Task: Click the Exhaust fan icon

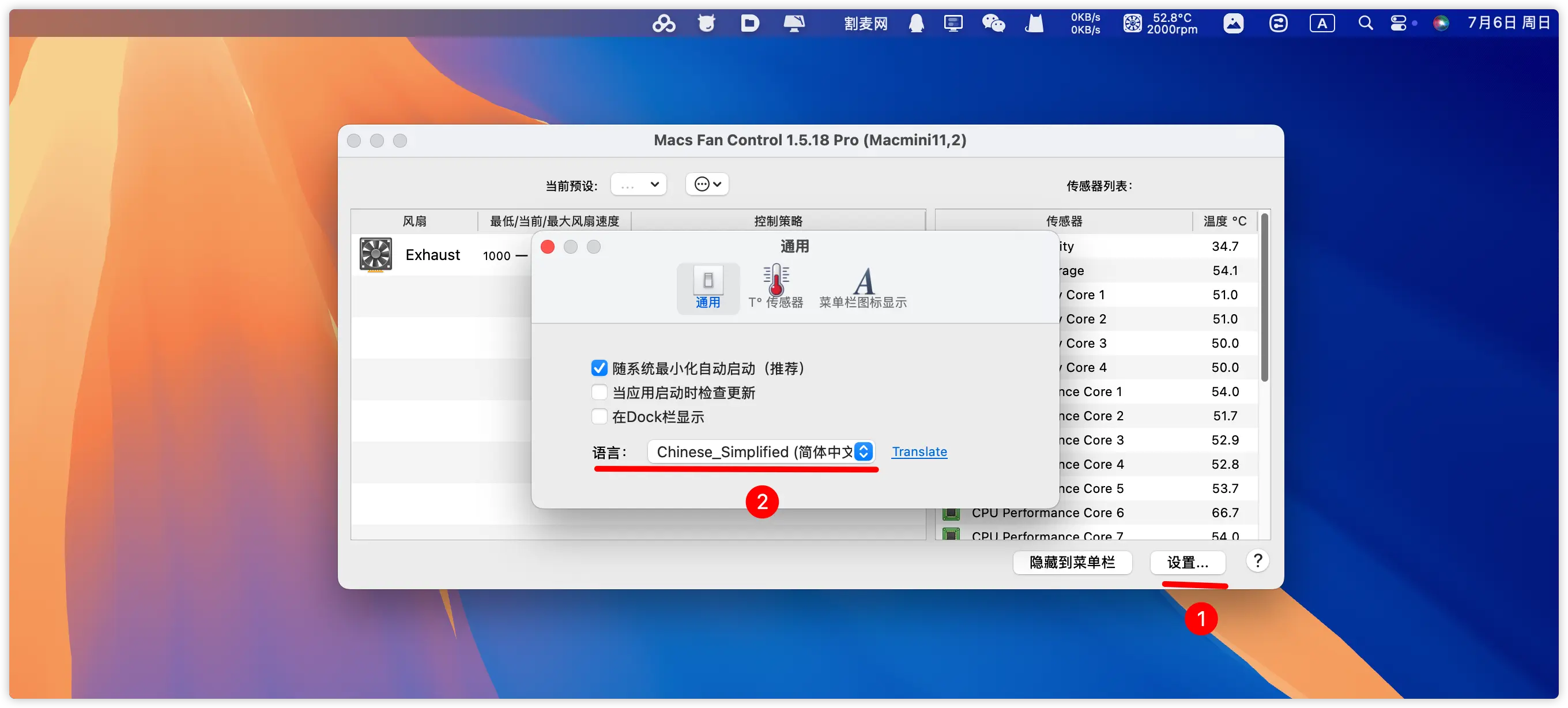Action: point(375,254)
